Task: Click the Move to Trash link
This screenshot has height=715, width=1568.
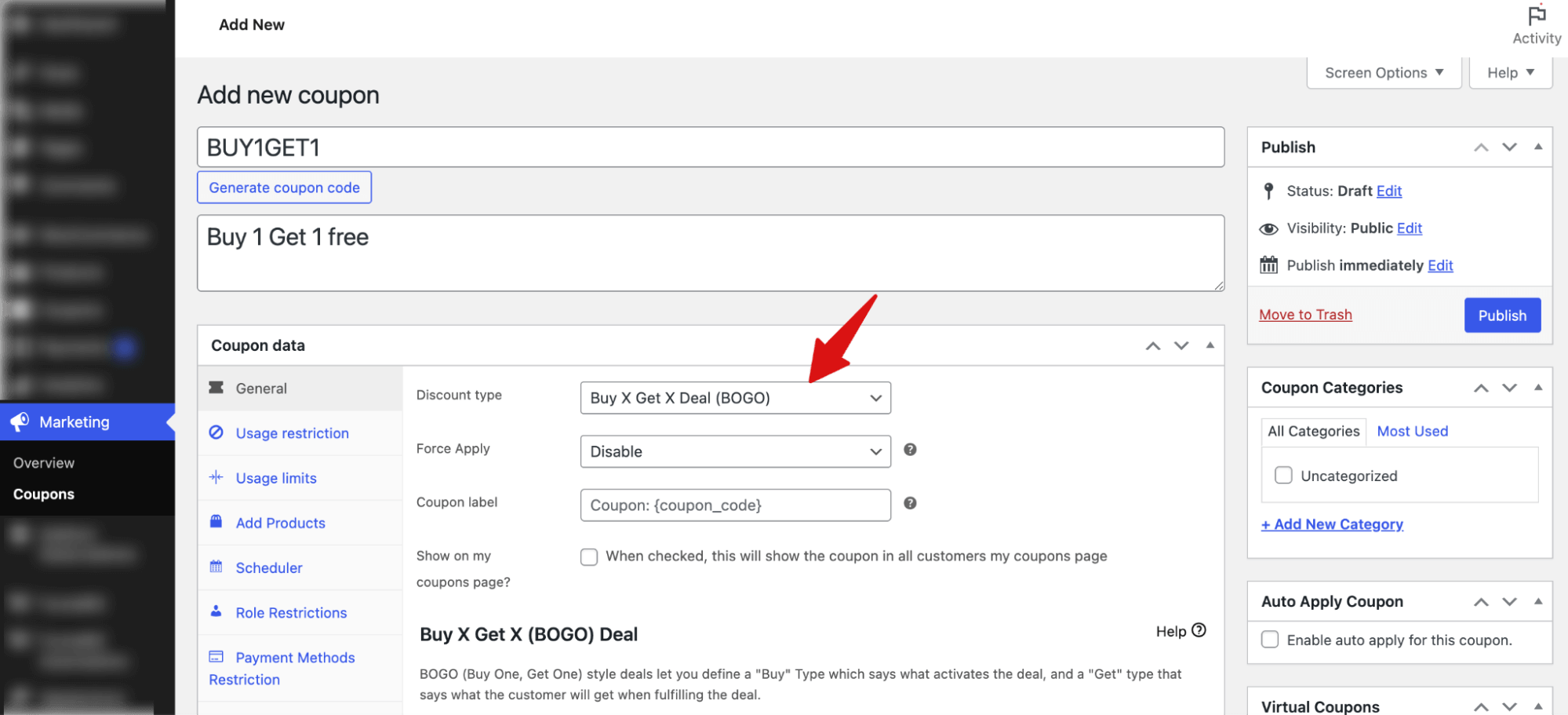Action: [1305, 315]
